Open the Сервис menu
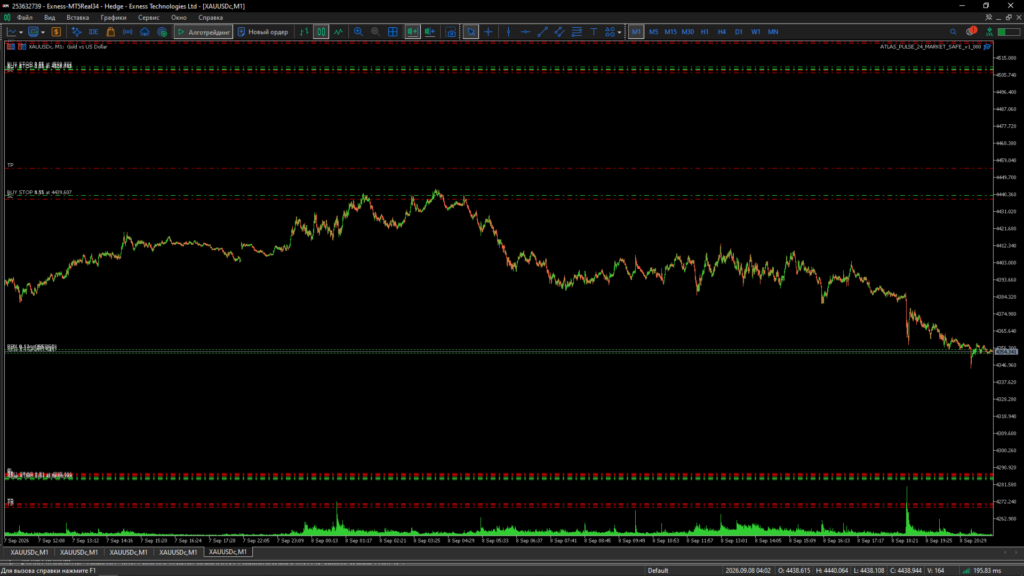The height and width of the screenshot is (576, 1024). (148, 18)
